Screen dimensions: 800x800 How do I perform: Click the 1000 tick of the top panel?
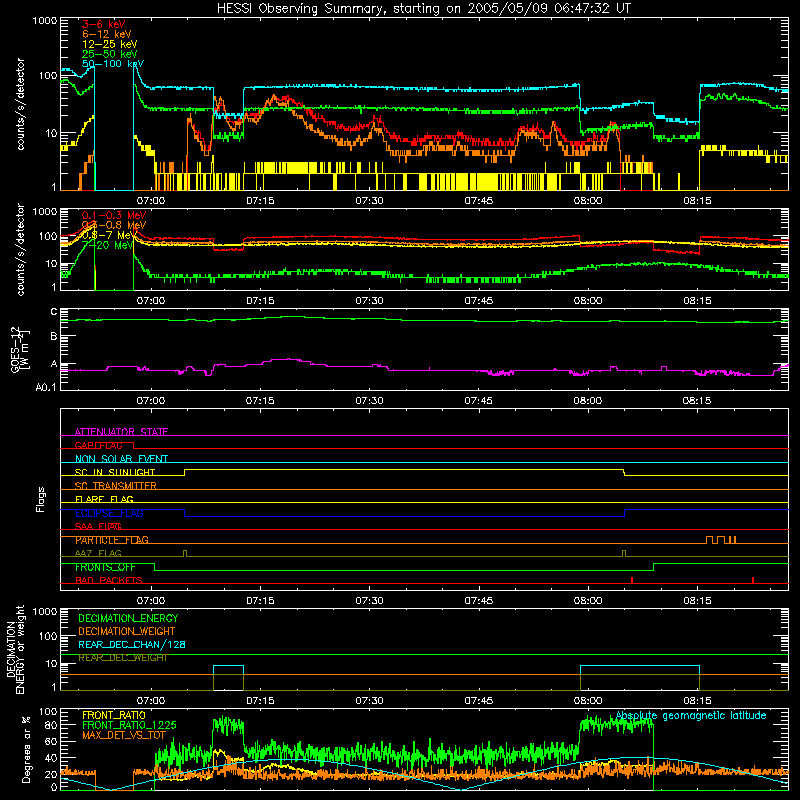point(45,21)
